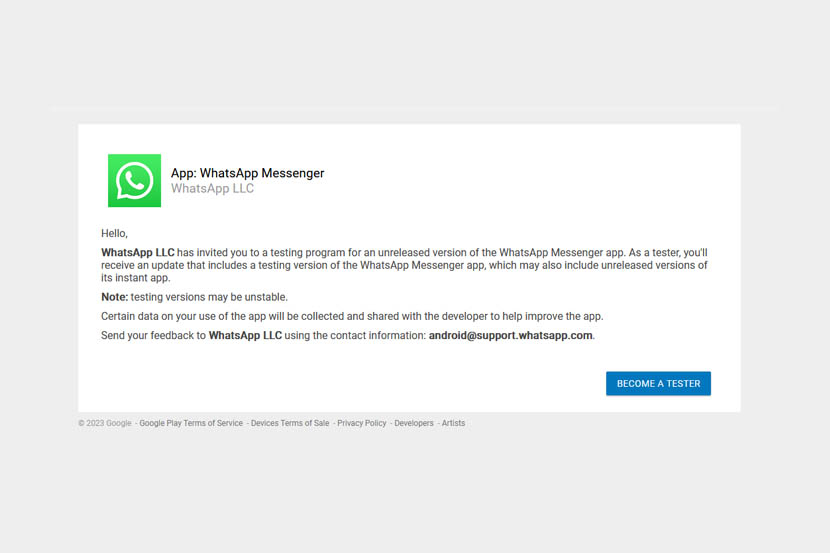This screenshot has width=830, height=553.
Task: Click the bold 'WhatsApp LLC' that starts the invitation paragraph
Action: [x=138, y=252]
